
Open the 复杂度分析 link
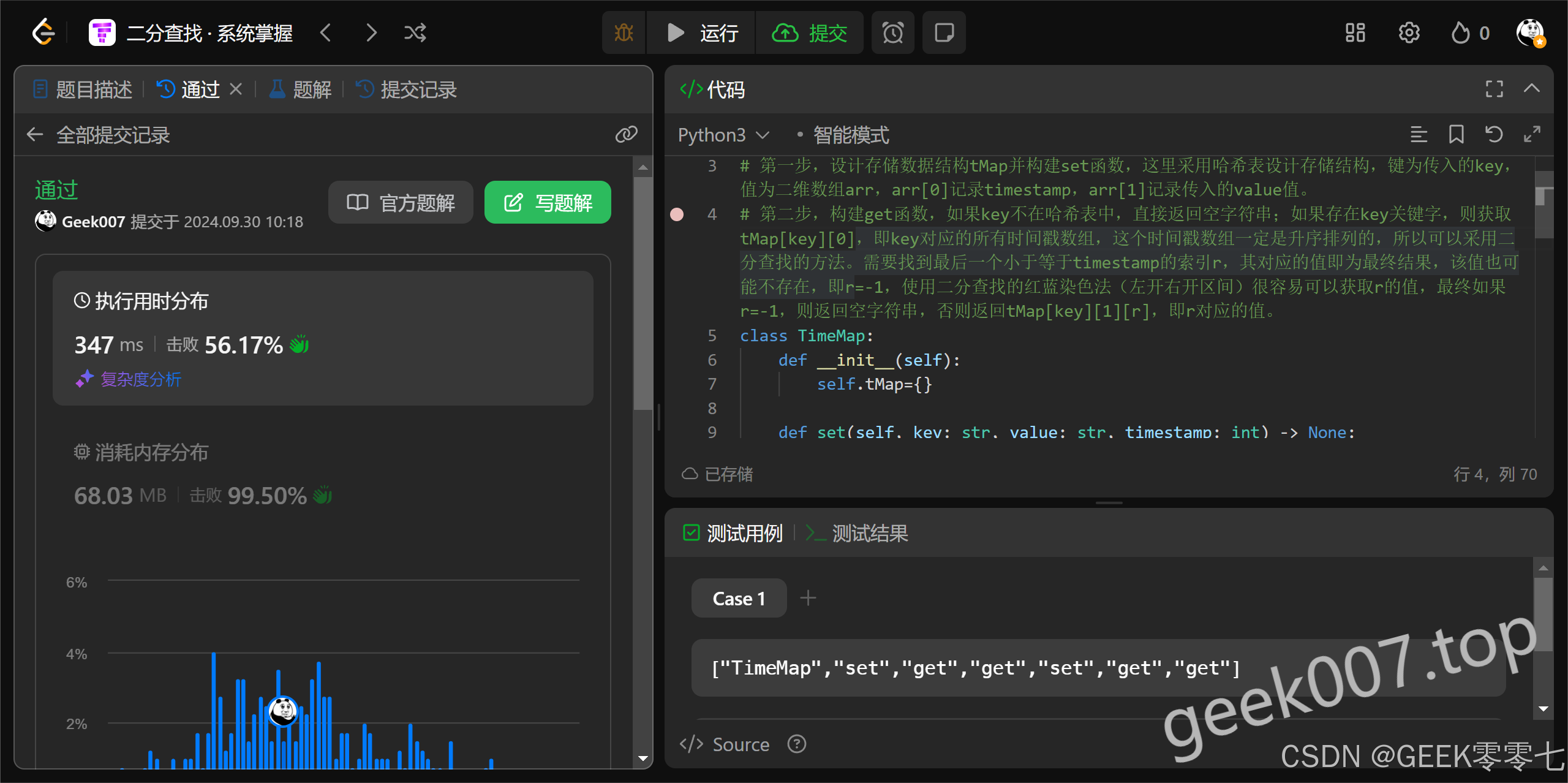tap(140, 379)
